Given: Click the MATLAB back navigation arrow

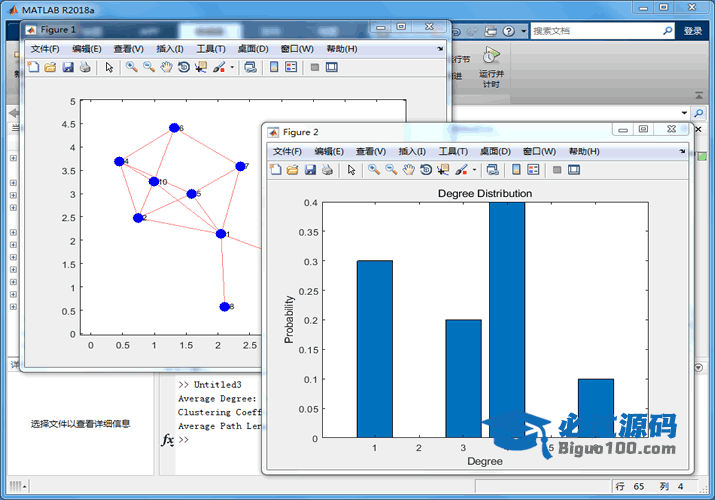Looking at the screenshot, I should pyautogui.click(x=14, y=113).
